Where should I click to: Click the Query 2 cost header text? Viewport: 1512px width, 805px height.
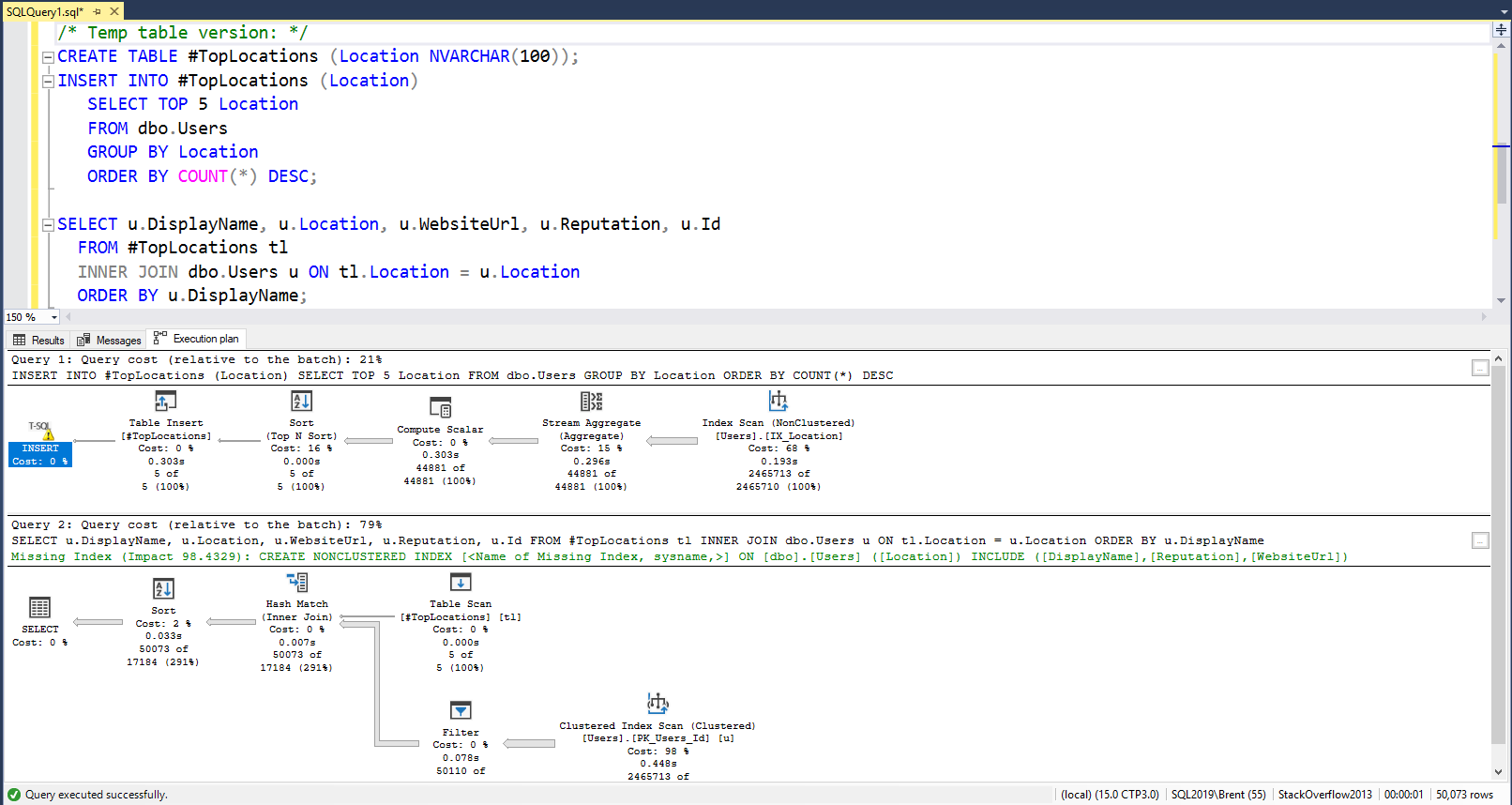coord(197,525)
